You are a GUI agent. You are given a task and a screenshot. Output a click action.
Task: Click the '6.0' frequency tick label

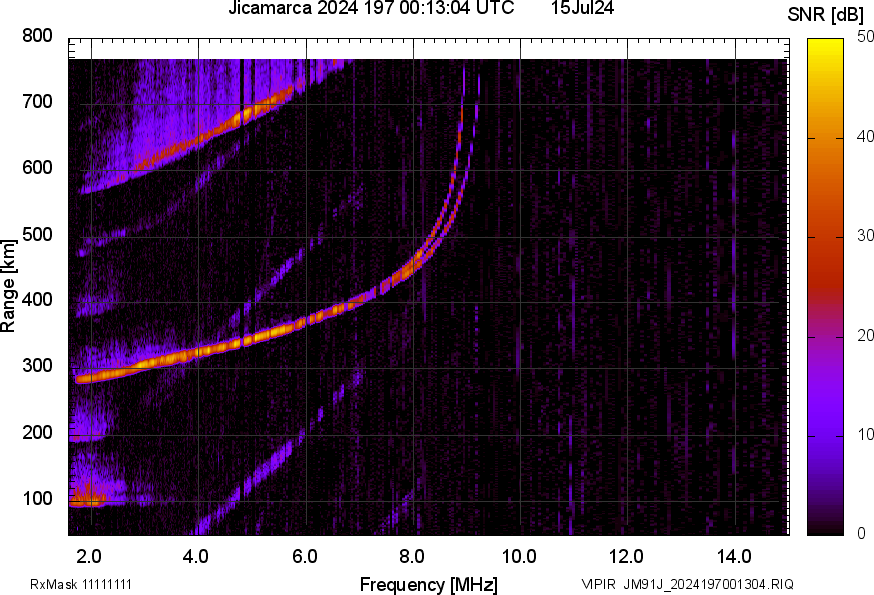point(304,556)
